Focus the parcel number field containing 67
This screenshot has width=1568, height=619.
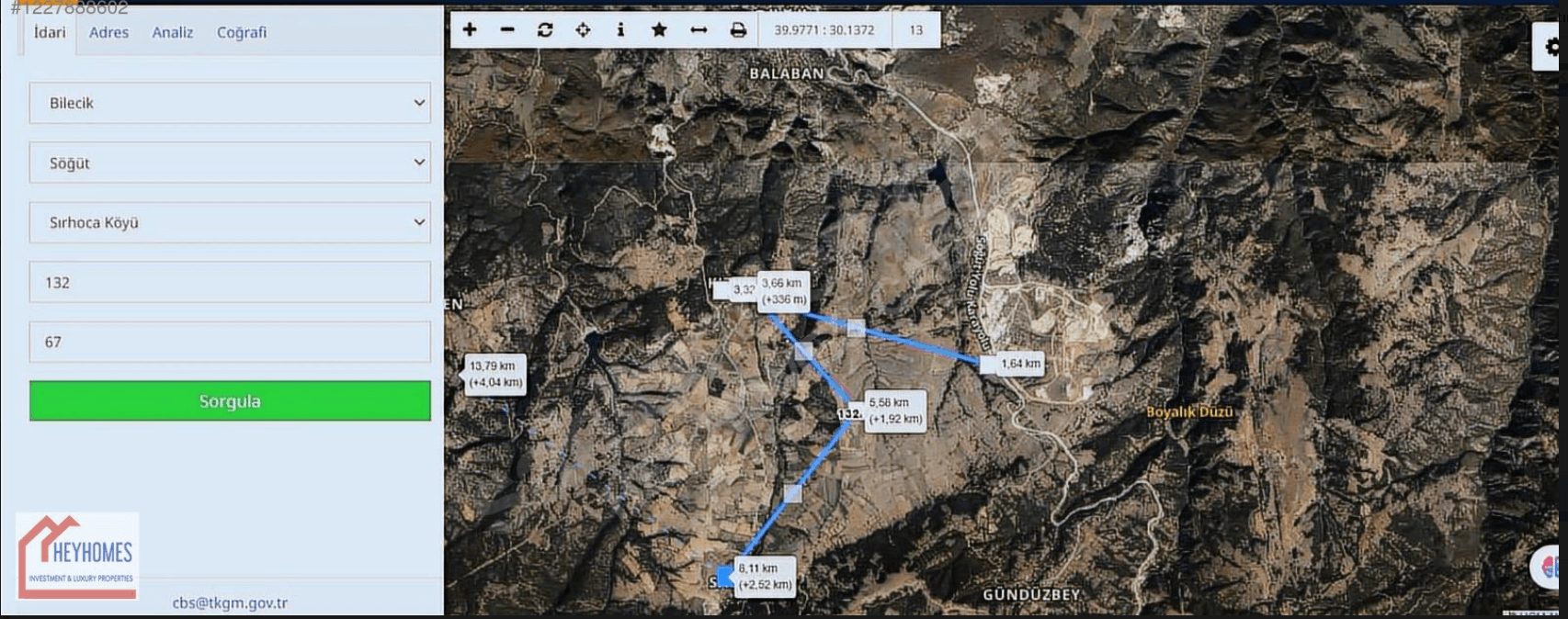click(230, 342)
